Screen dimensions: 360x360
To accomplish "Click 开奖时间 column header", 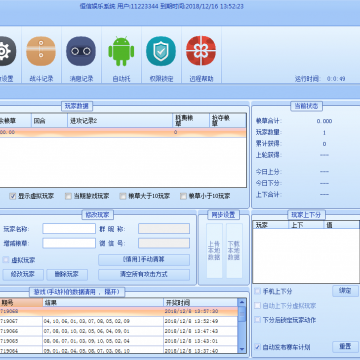I will (x=201, y=303).
